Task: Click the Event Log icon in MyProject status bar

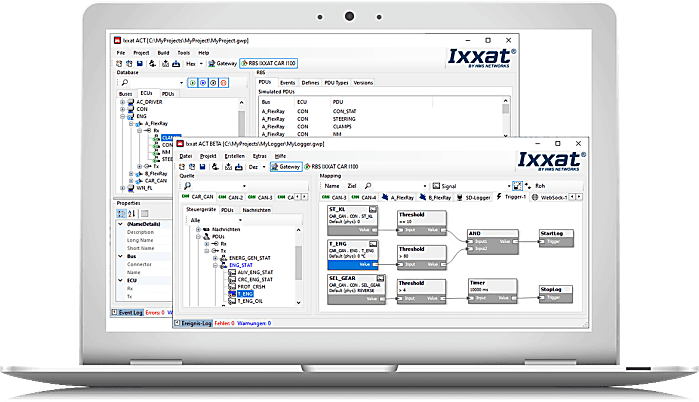Action: [115, 312]
